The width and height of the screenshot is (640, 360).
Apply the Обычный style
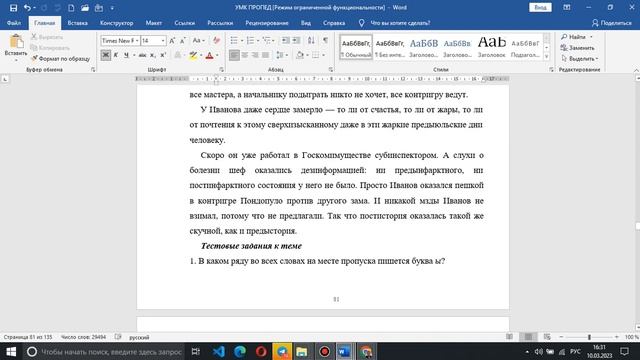click(x=356, y=47)
